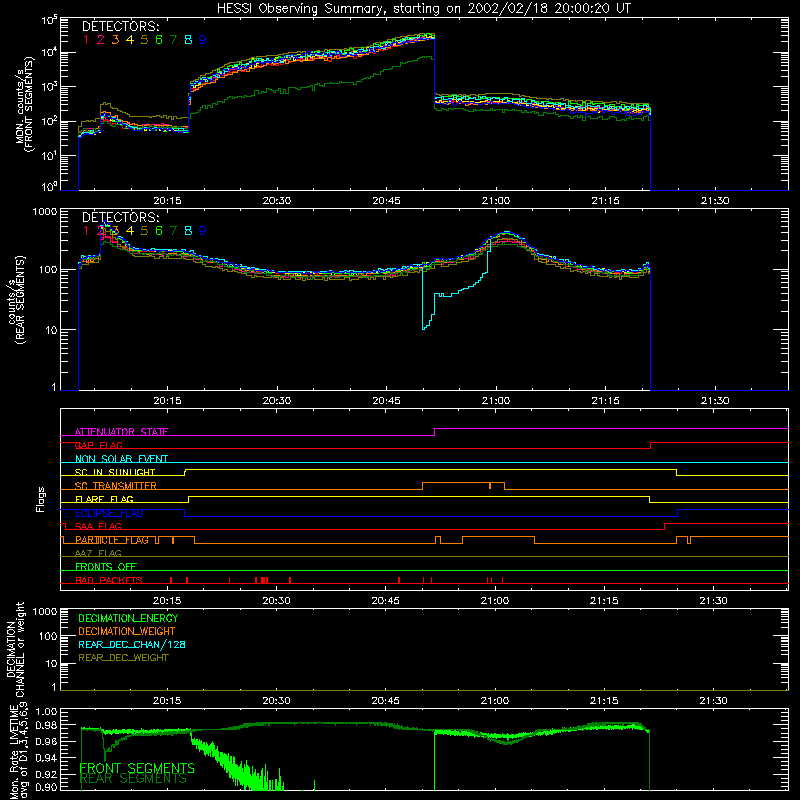Select detector 4 in the front segments legend

(130, 40)
